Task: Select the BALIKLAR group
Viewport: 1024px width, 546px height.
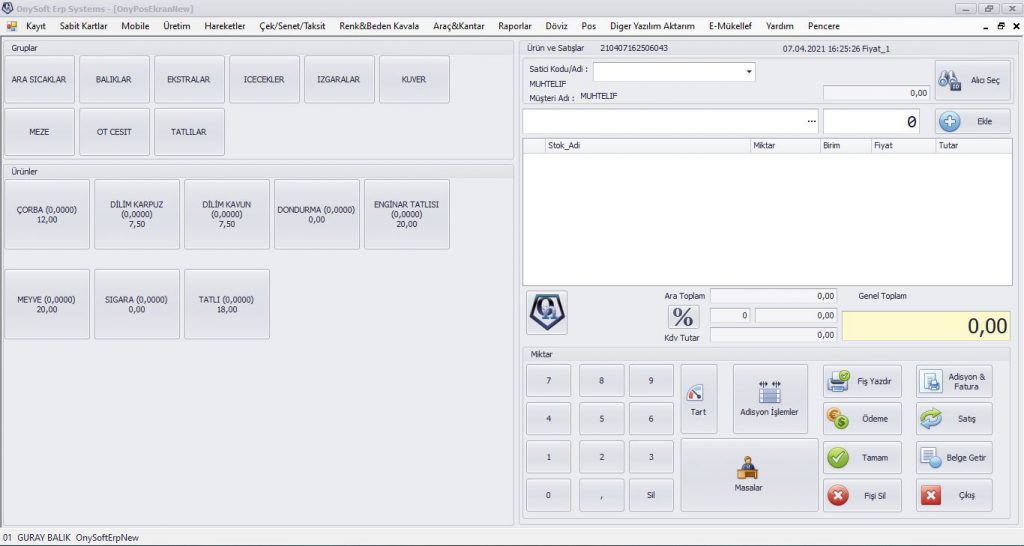Action: tap(114, 80)
